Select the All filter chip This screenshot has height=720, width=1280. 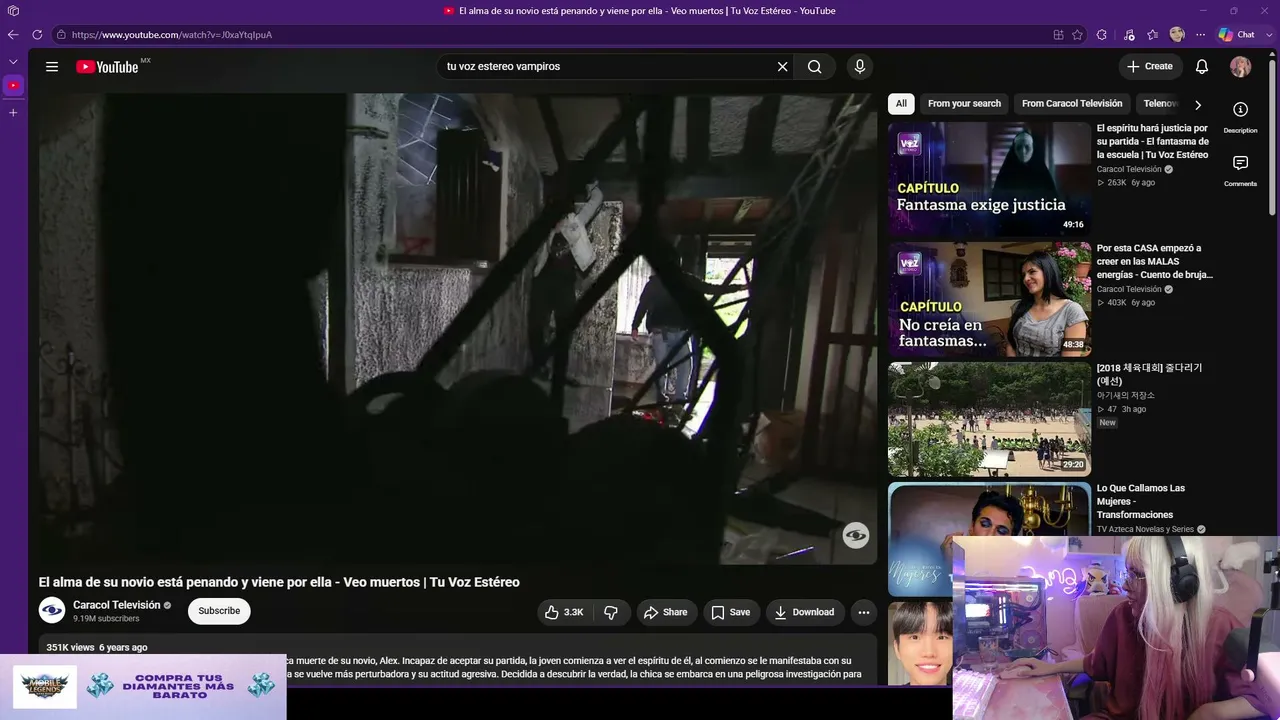click(x=901, y=104)
